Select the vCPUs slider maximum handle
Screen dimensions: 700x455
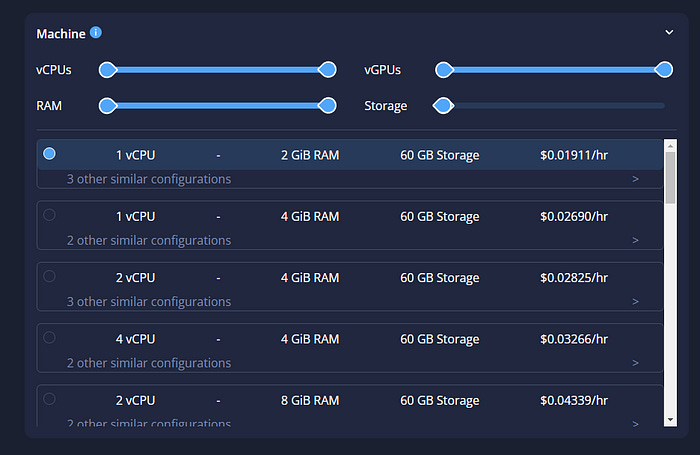pos(328,70)
